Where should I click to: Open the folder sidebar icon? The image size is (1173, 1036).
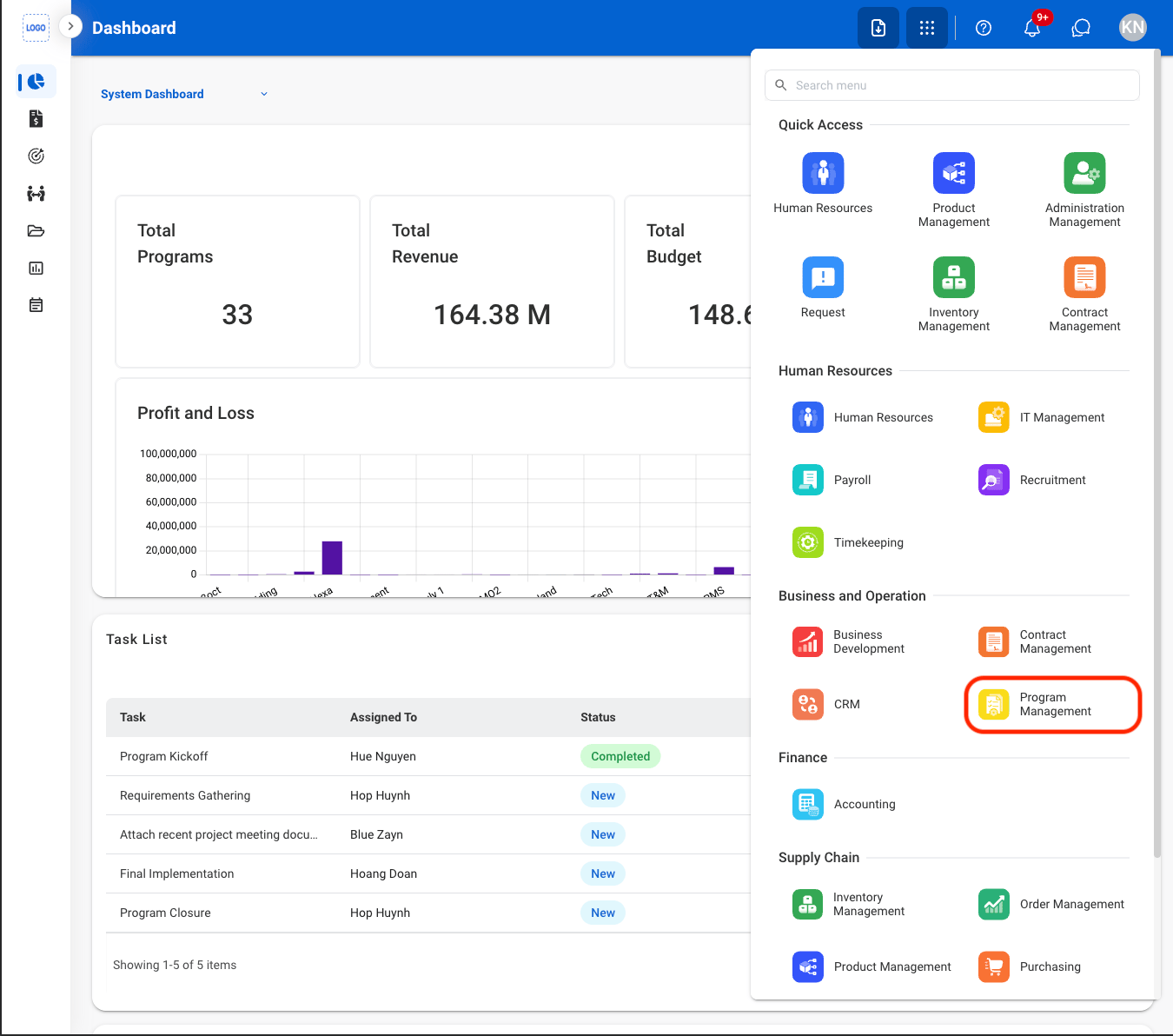tap(36, 231)
